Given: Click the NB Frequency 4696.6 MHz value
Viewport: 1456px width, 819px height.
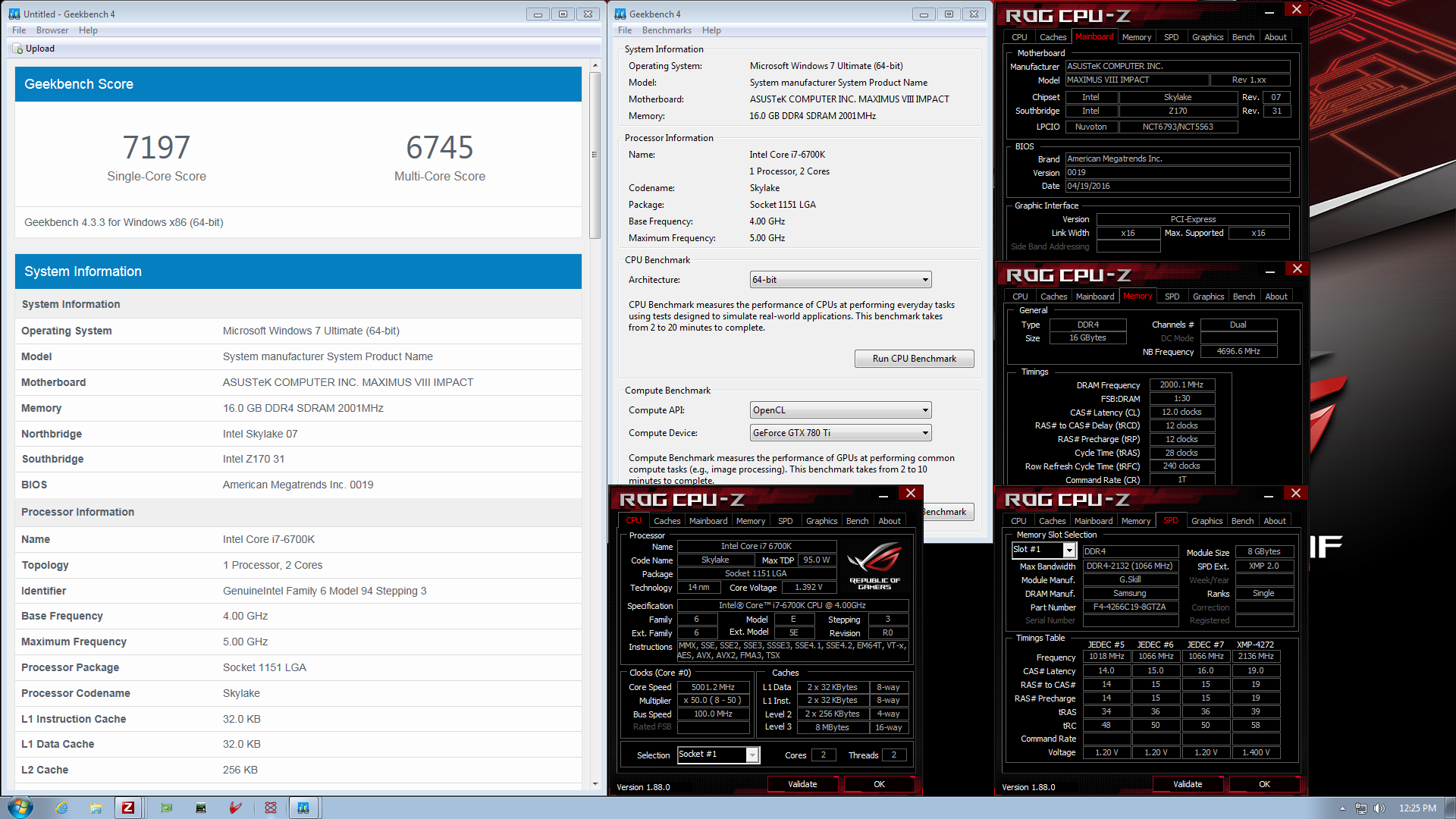Looking at the screenshot, I should click(1238, 352).
